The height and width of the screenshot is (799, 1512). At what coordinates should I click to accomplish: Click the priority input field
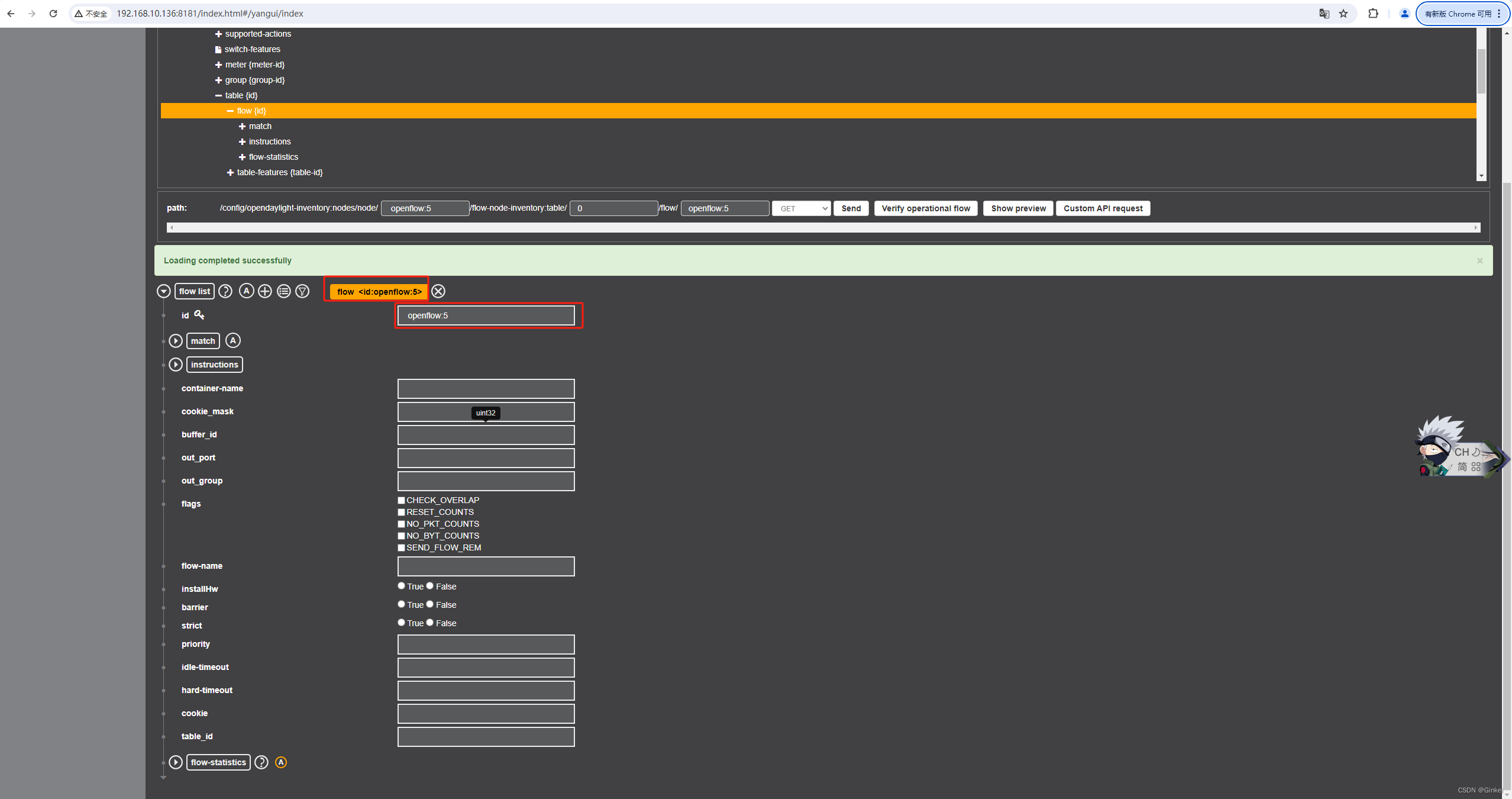pyautogui.click(x=486, y=644)
